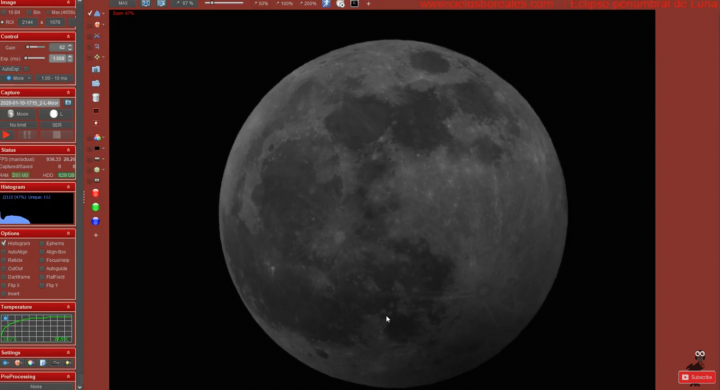Collapse the Histogram panel
This screenshot has height=390, width=720.
click(68, 187)
